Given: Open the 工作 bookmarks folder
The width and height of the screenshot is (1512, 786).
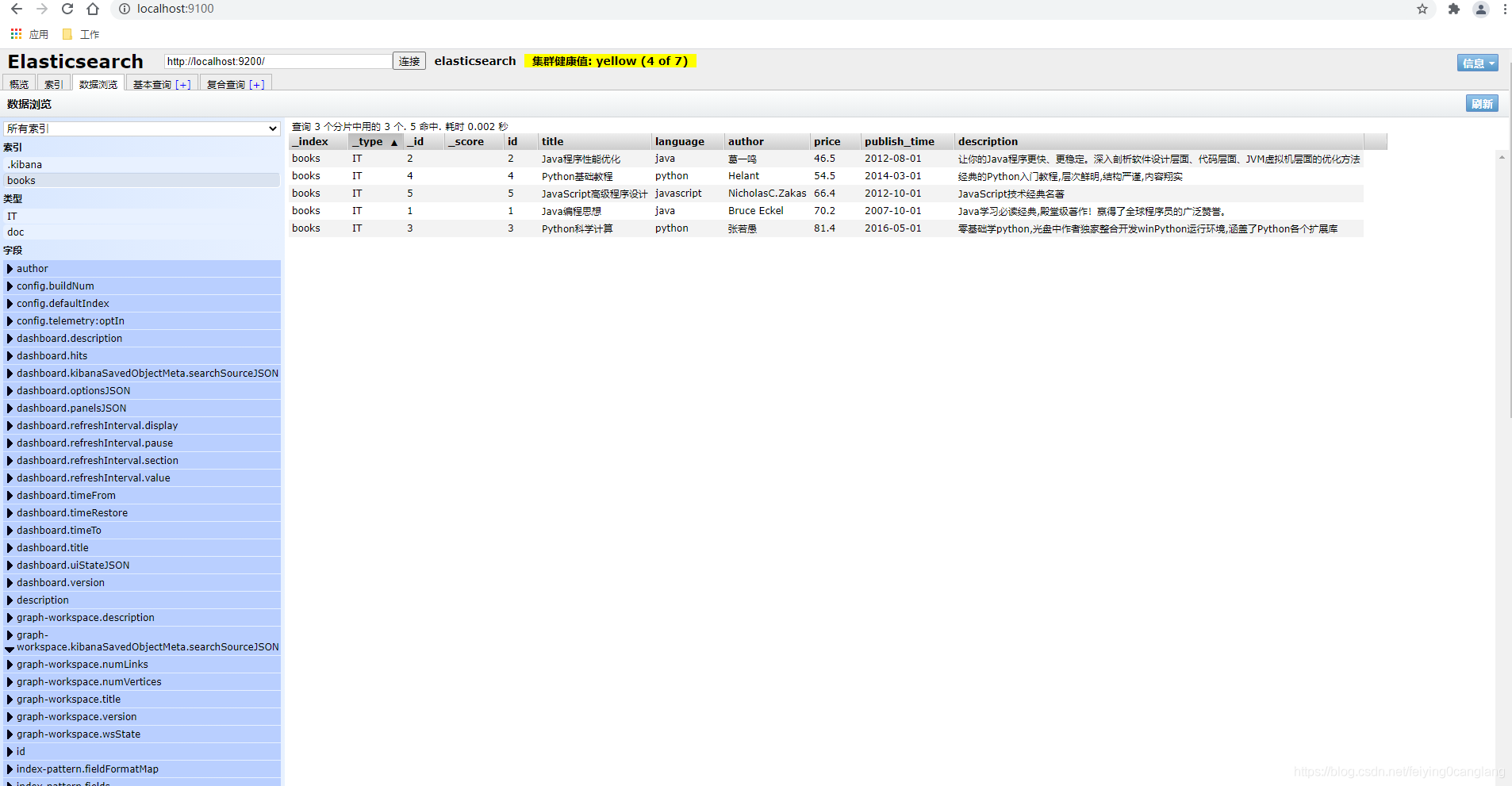Looking at the screenshot, I should tap(81, 34).
